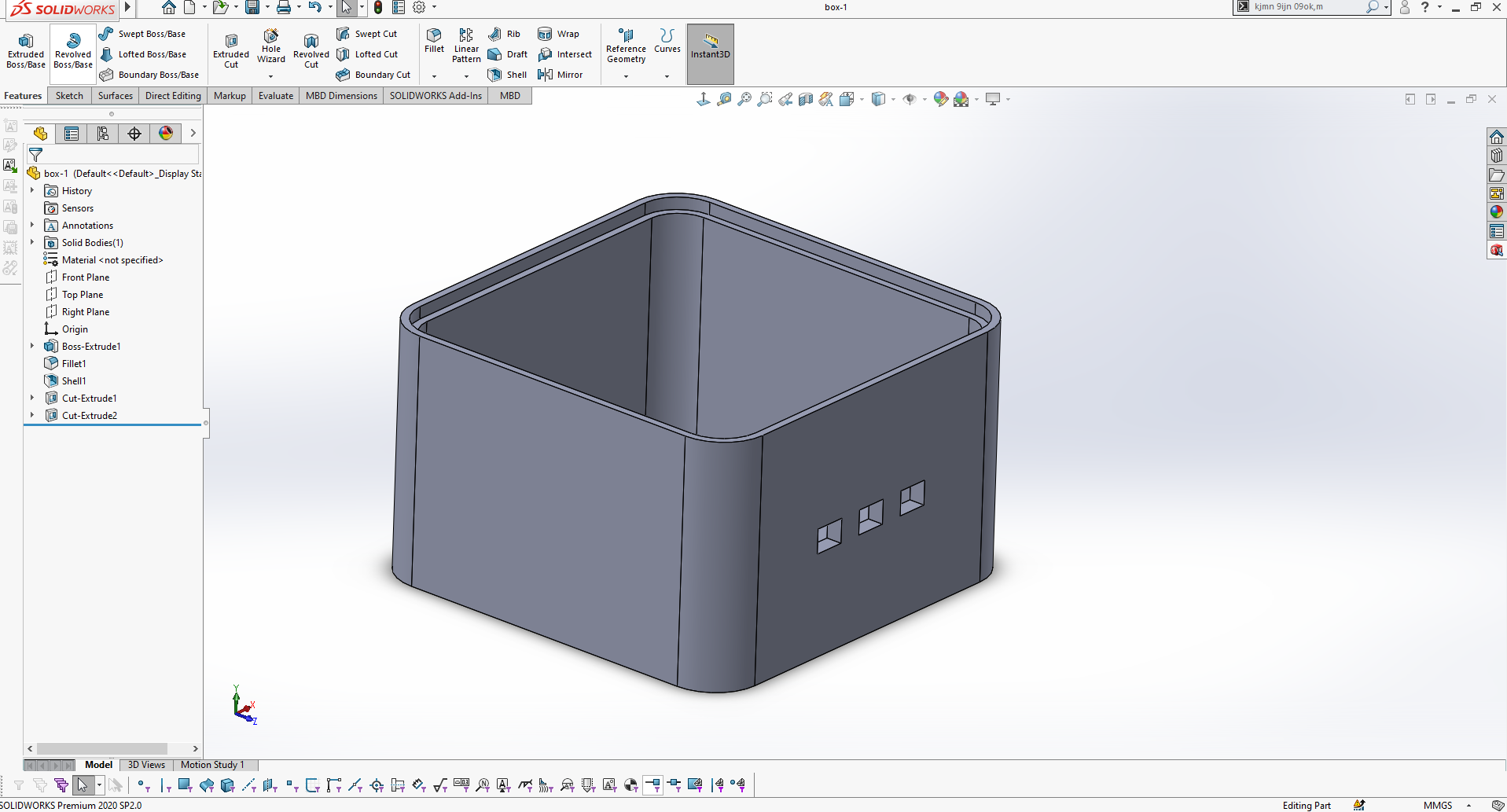Click the feature tree filter field
Screen dimensions: 1507x812
pyautogui.click(x=113, y=155)
